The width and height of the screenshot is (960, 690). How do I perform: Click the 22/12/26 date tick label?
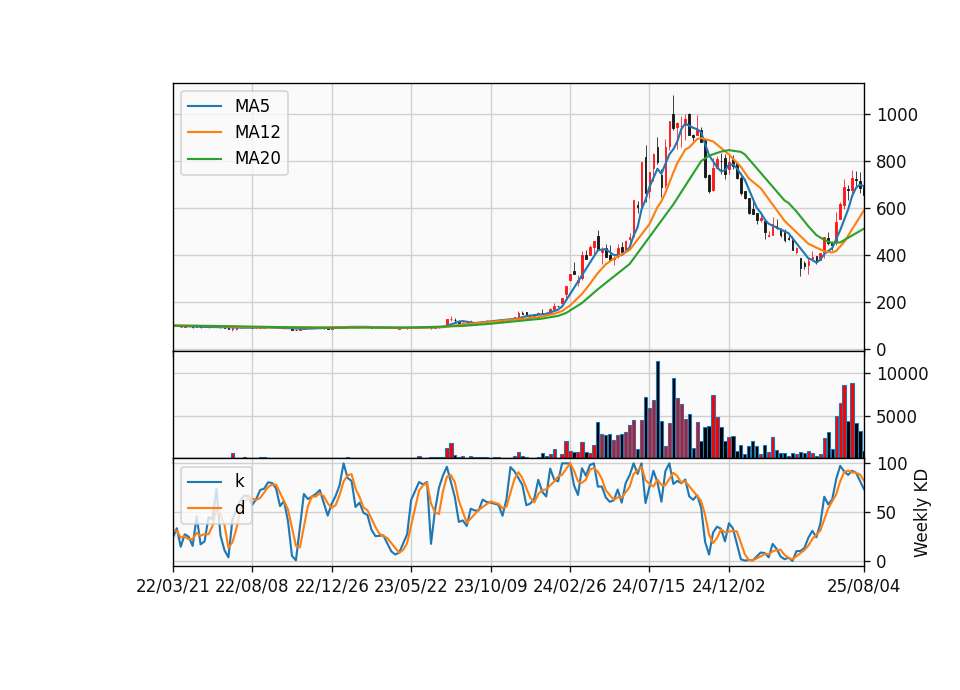332,586
